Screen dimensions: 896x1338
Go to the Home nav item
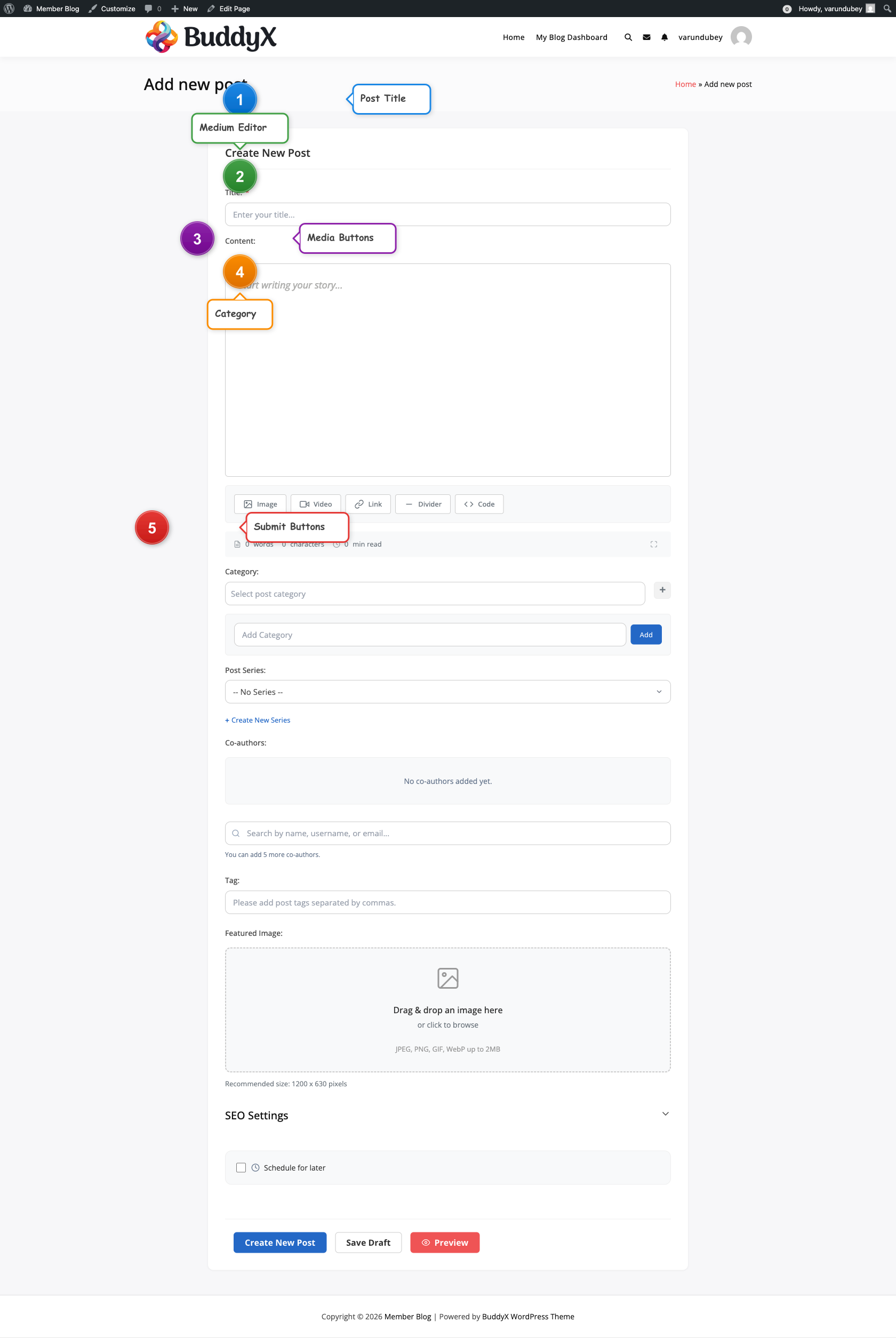[x=513, y=37]
